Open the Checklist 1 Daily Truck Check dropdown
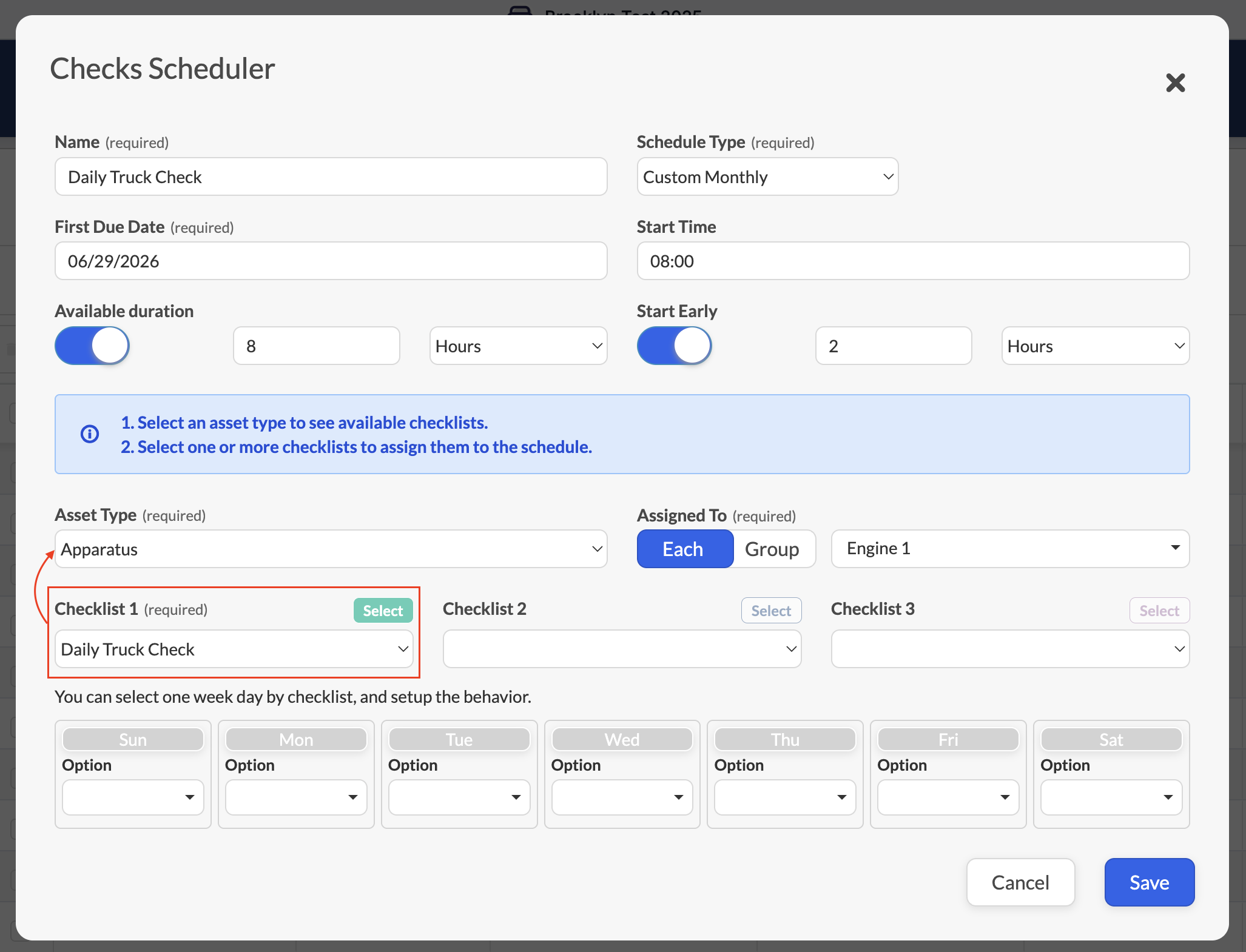This screenshot has height=952, width=1246. click(x=234, y=649)
